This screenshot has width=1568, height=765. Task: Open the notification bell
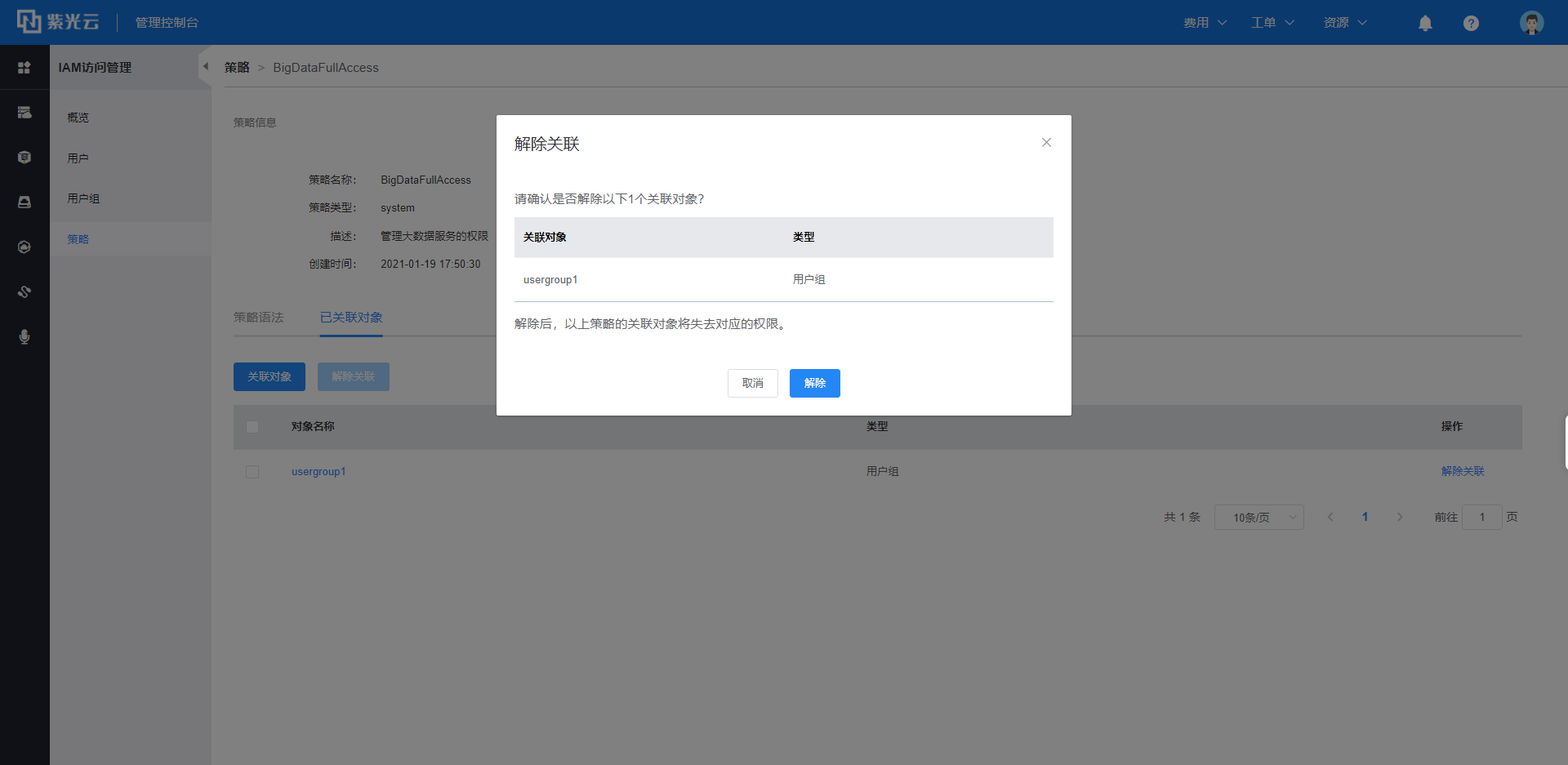[x=1425, y=23]
